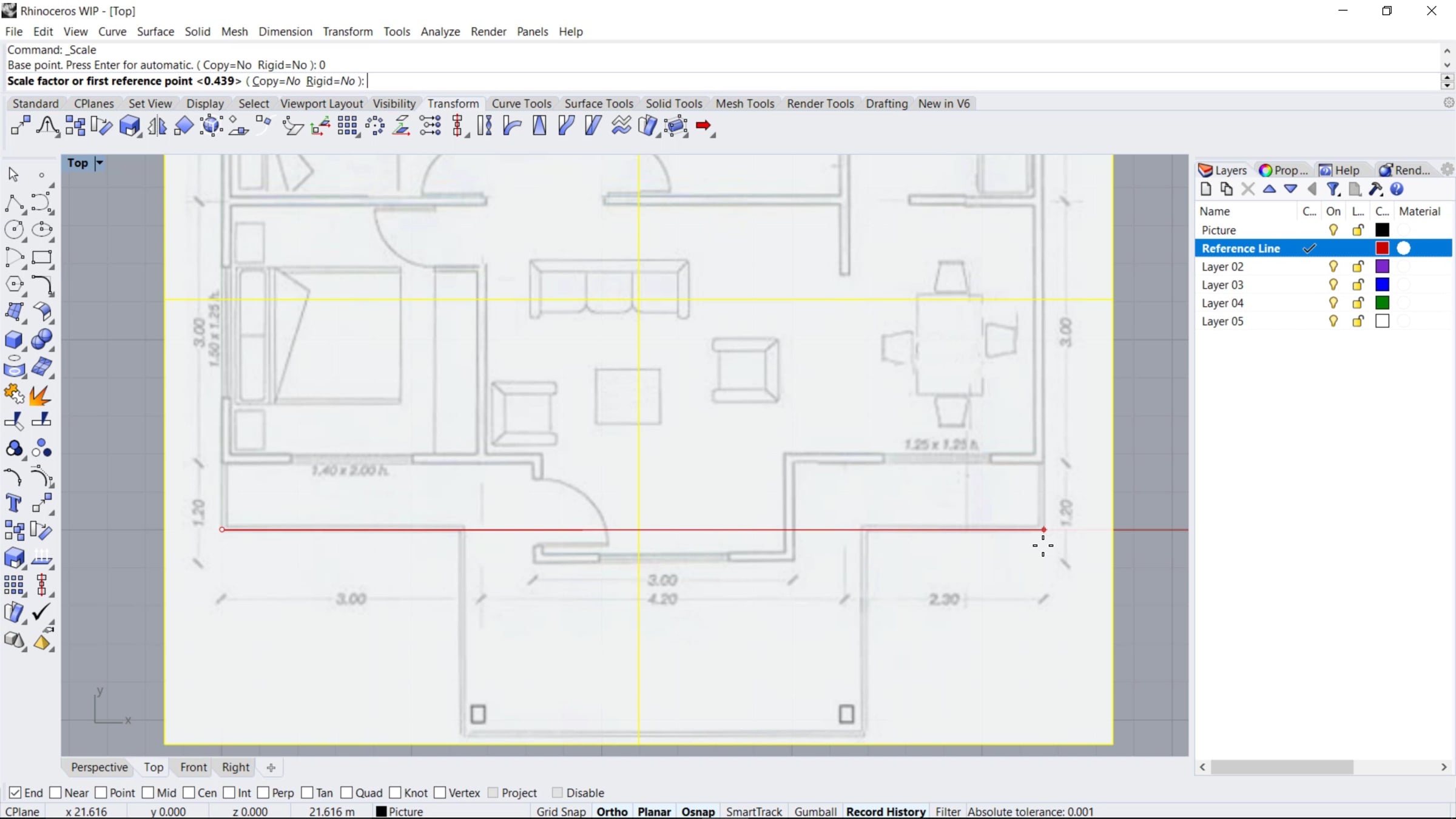Select the Text tool in left sidebar
Viewport: 1456px width, 819px height.
[13, 503]
